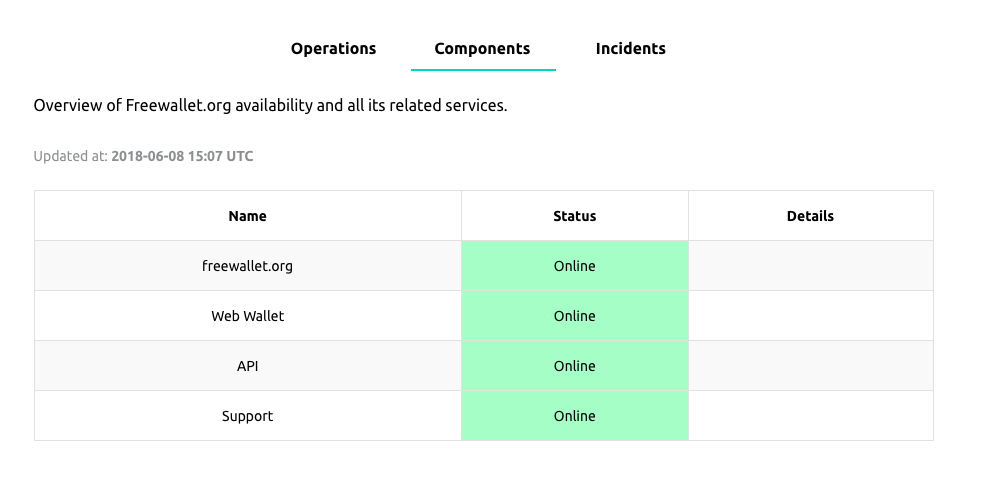Open the Incidents tab
The height and width of the screenshot is (477, 981).
[631, 49]
